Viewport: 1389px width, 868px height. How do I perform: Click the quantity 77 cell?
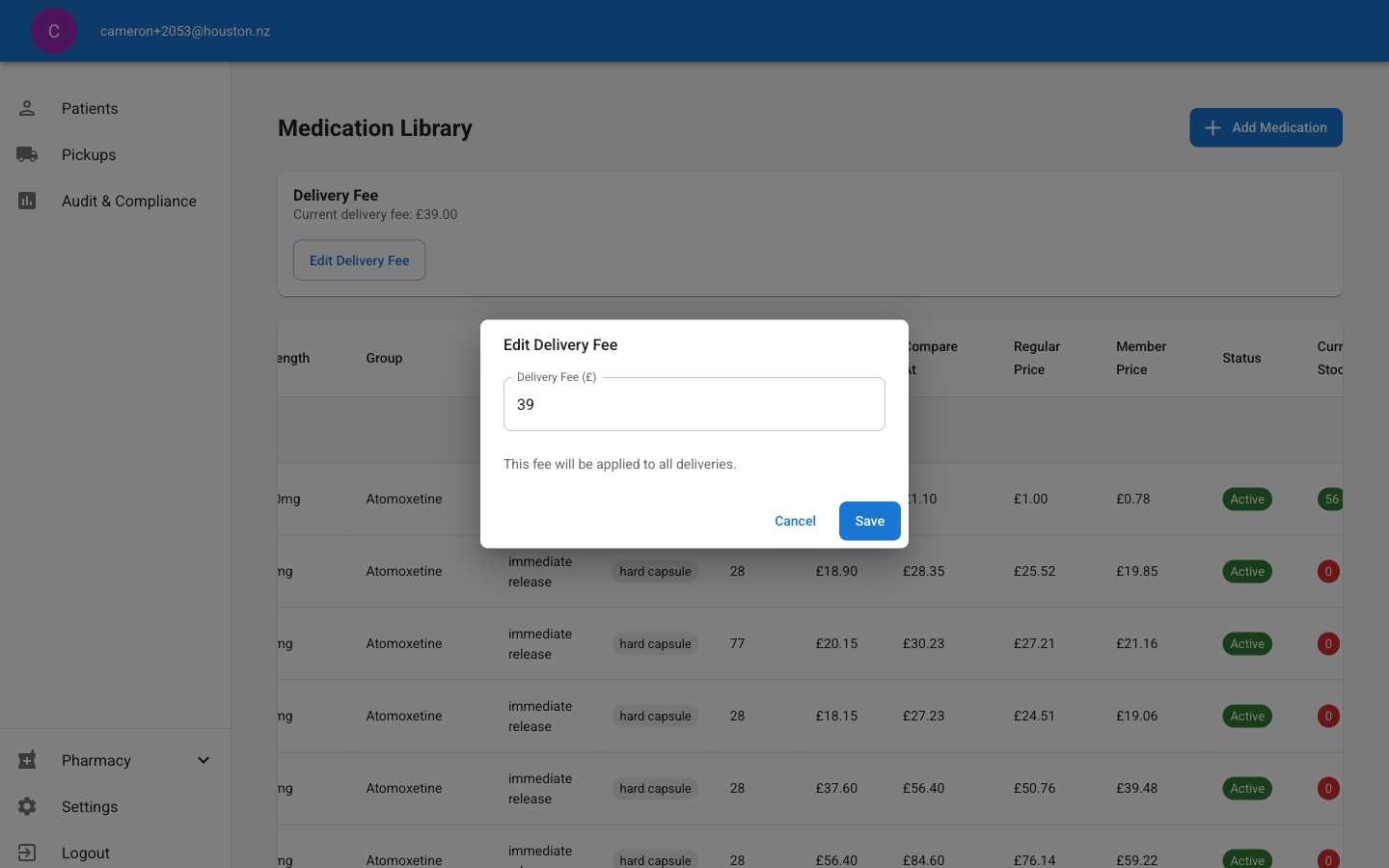click(737, 643)
